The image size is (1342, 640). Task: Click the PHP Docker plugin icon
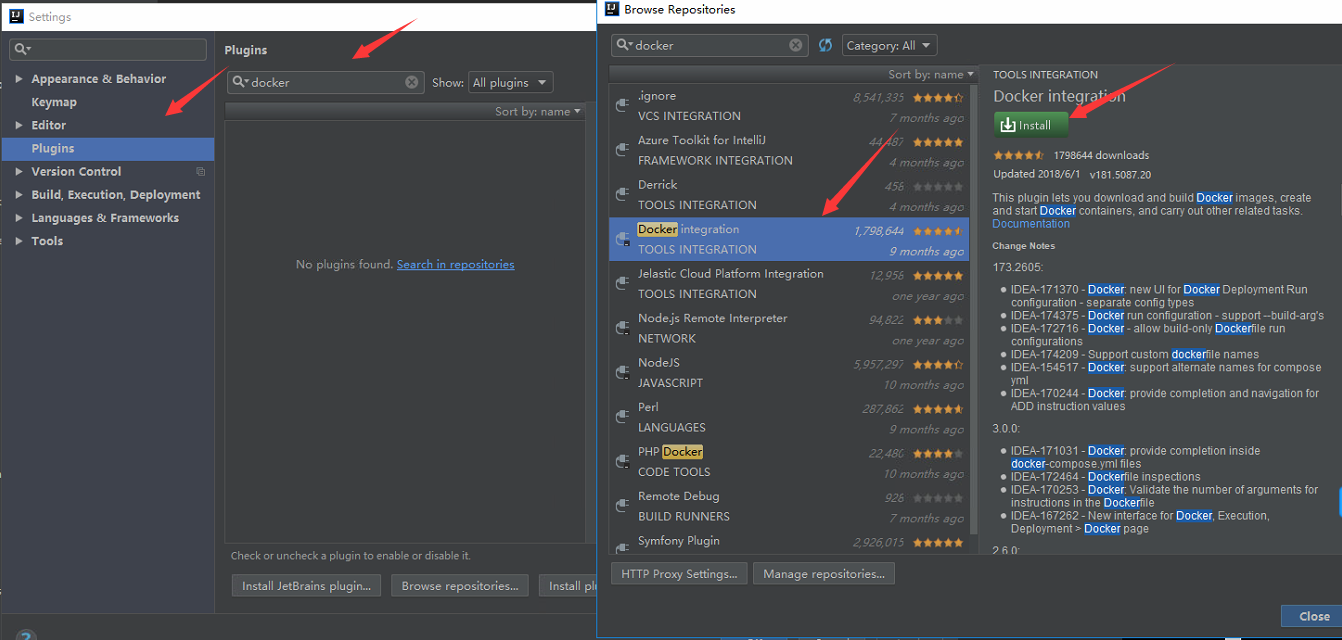(620, 460)
